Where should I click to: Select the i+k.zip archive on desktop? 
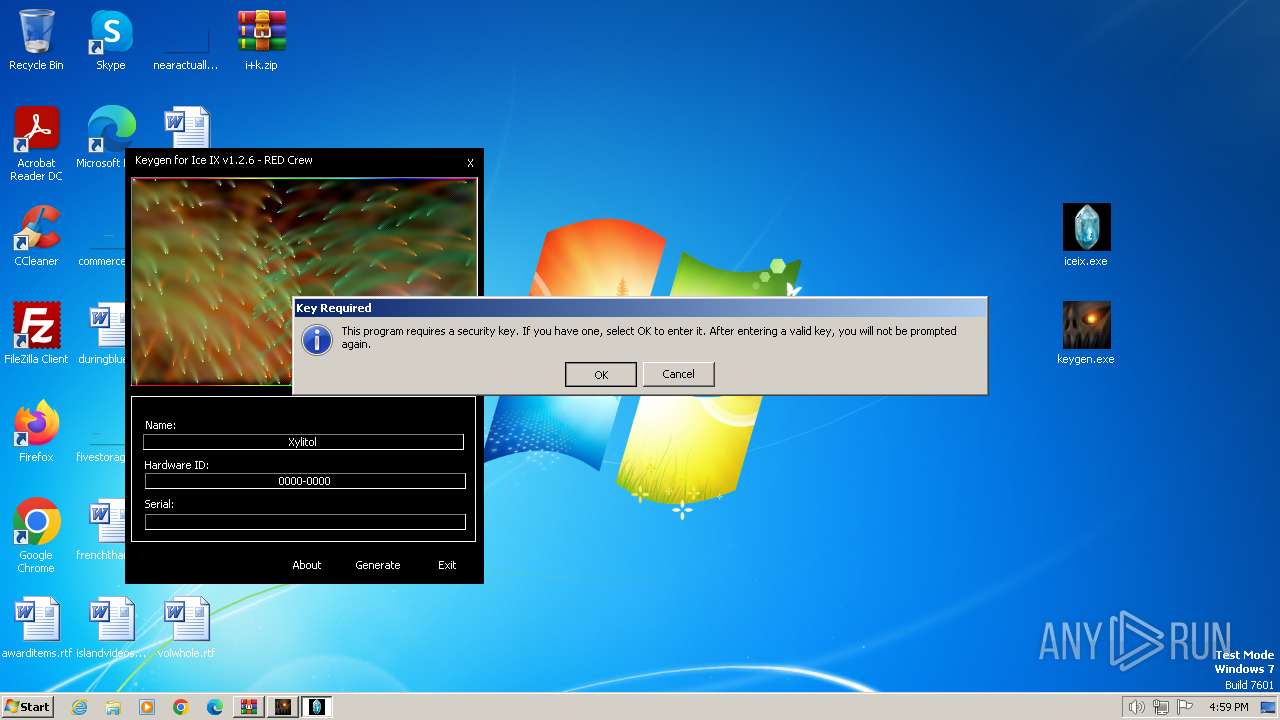point(261,40)
